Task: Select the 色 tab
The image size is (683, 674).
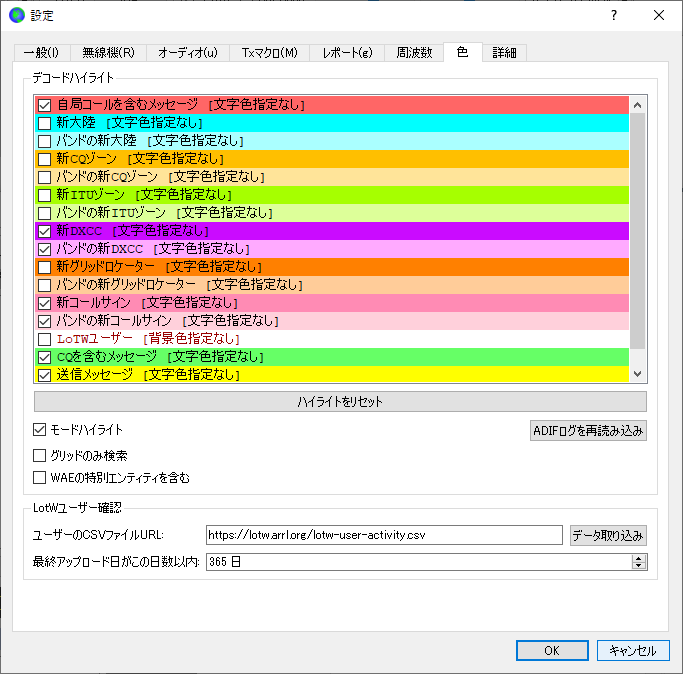Action: pos(463,52)
